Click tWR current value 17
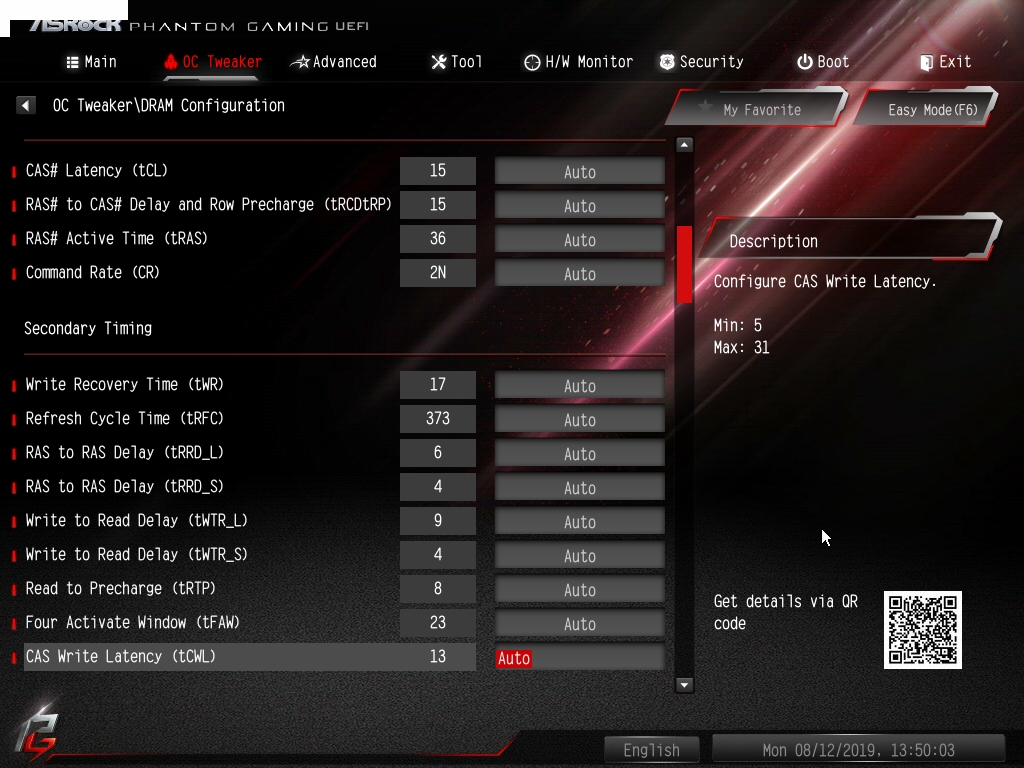The width and height of the screenshot is (1024, 768). [x=438, y=385]
